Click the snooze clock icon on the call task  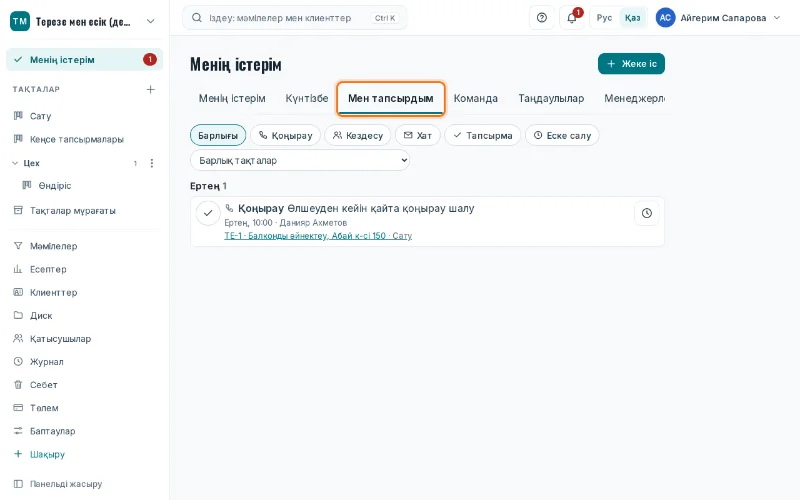coord(646,213)
